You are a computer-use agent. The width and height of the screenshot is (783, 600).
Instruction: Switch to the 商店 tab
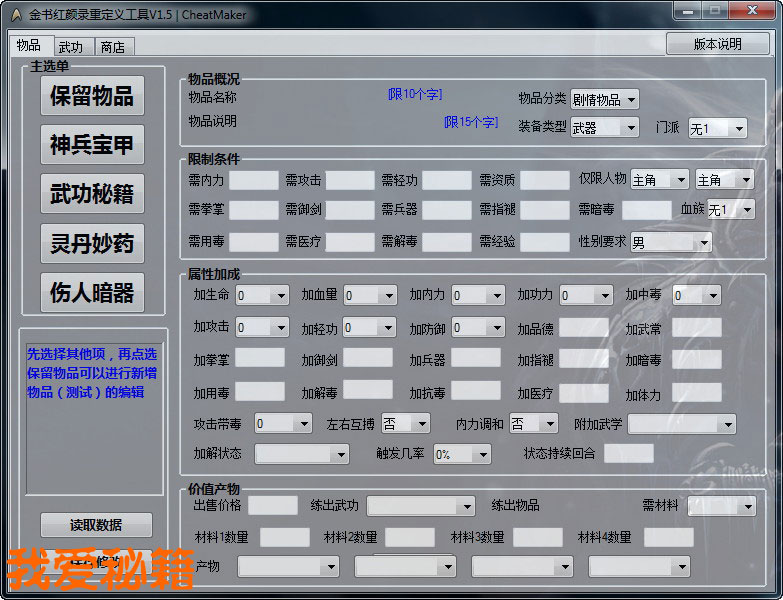(113, 47)
